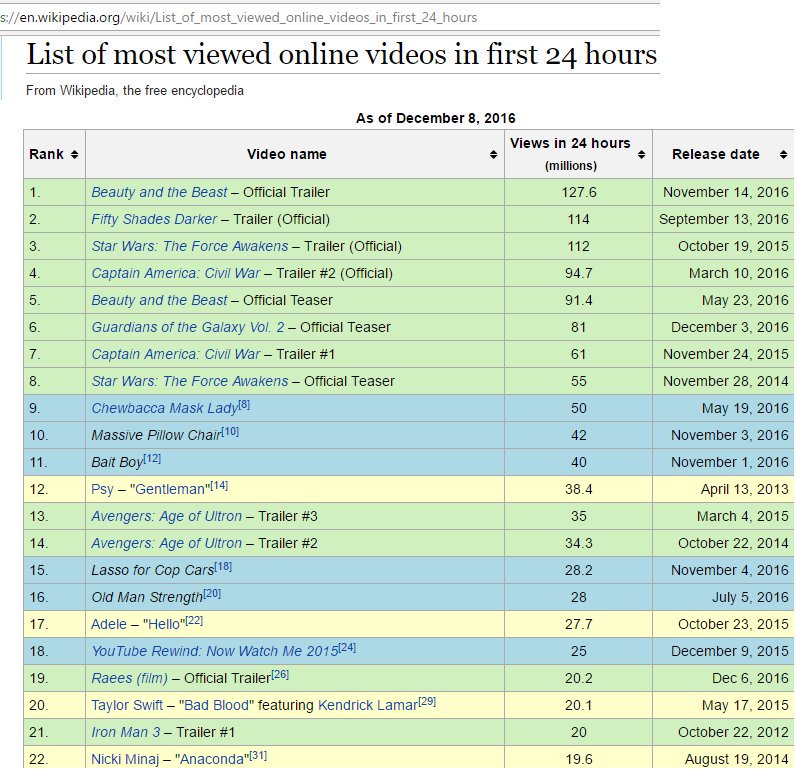The height and width of the screenshot is (773, 796).
Task: Sort by Video name column arrows
Action: (493, 154)
